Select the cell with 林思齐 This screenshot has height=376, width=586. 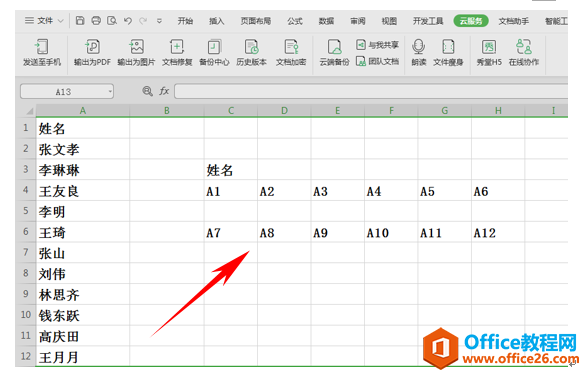83,294
